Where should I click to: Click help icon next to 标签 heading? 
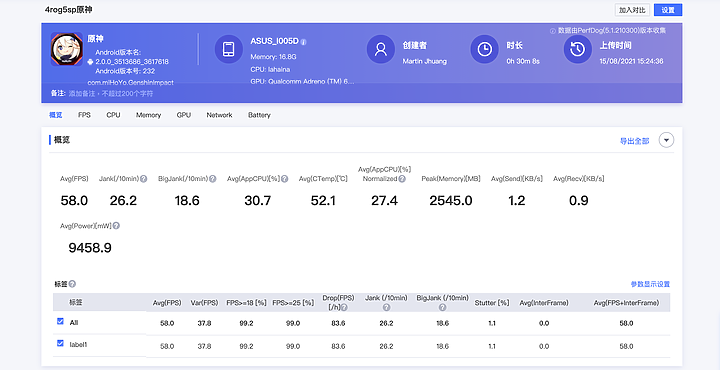(72, 284)
